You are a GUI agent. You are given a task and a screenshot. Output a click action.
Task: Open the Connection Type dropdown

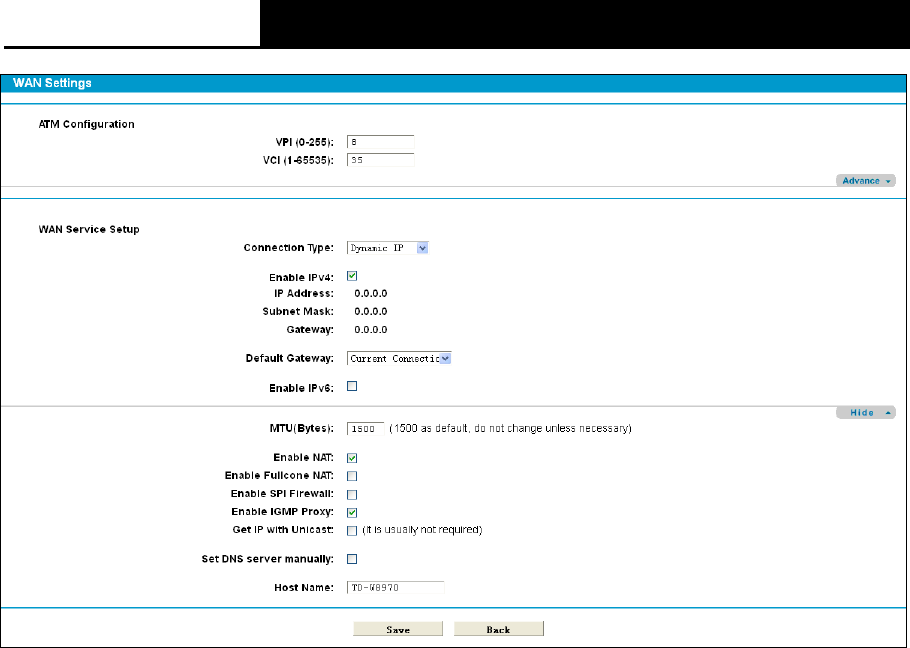388,248
